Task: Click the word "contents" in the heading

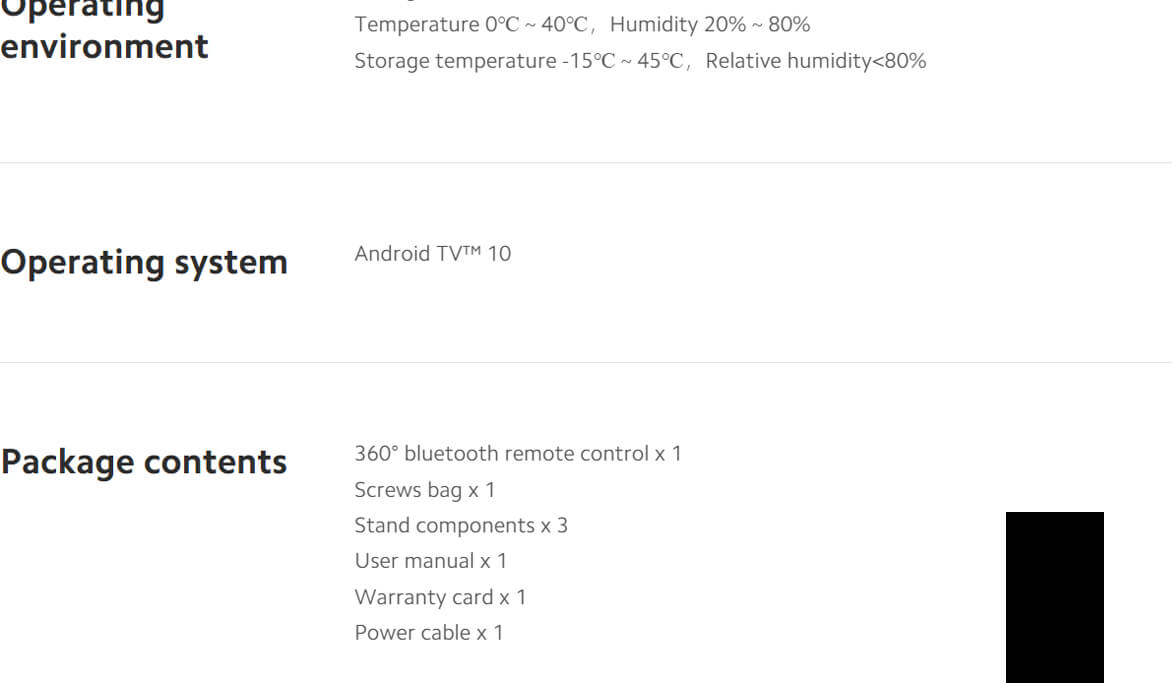Action: [x=215, y=462]
